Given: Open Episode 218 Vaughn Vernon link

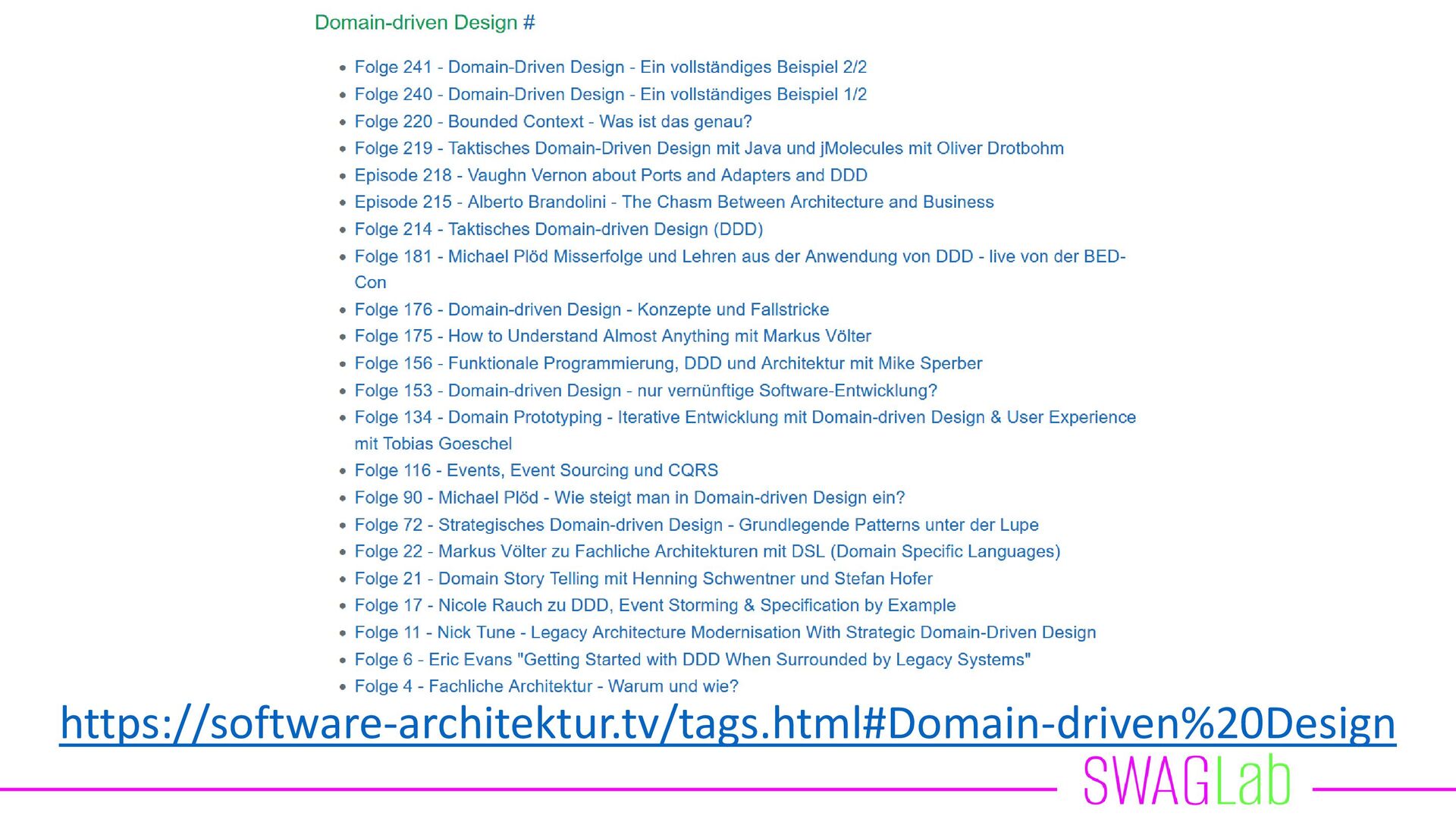Looking at the screenshot, I should click(x=610, y=176).
